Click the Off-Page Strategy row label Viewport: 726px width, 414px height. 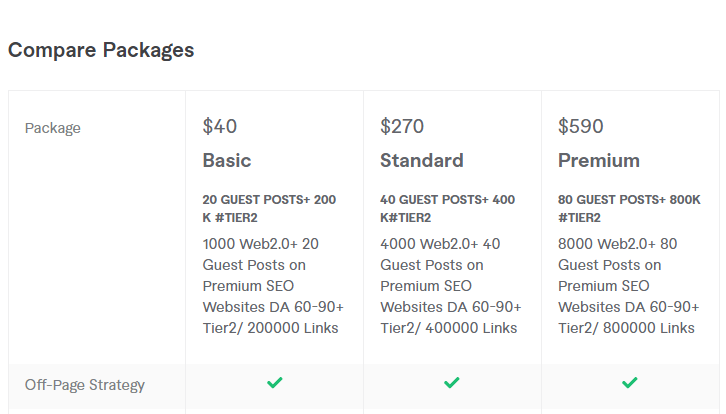pyautogui.click(x=85, y=385)
